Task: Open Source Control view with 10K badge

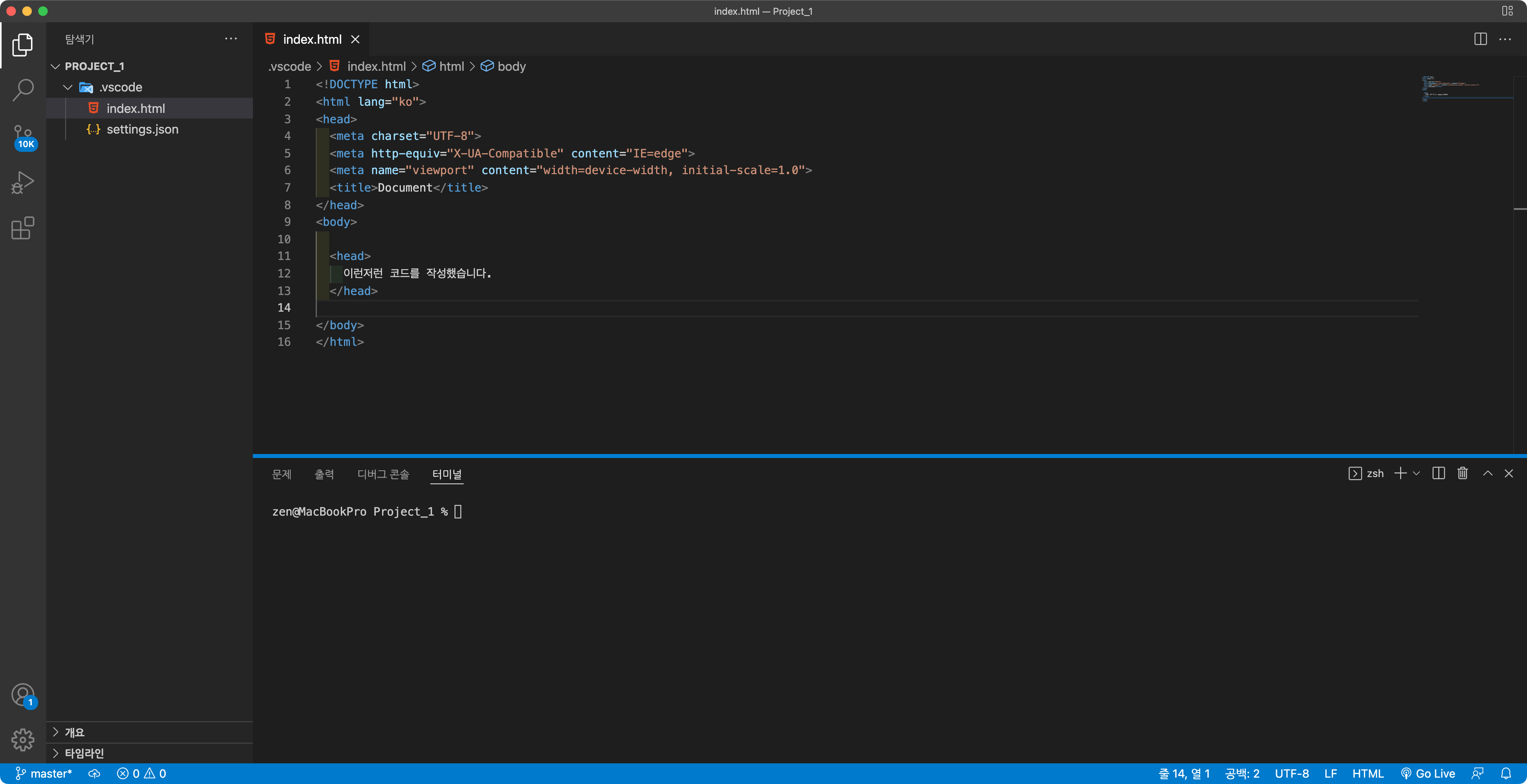Action: [x=24, y=137]
